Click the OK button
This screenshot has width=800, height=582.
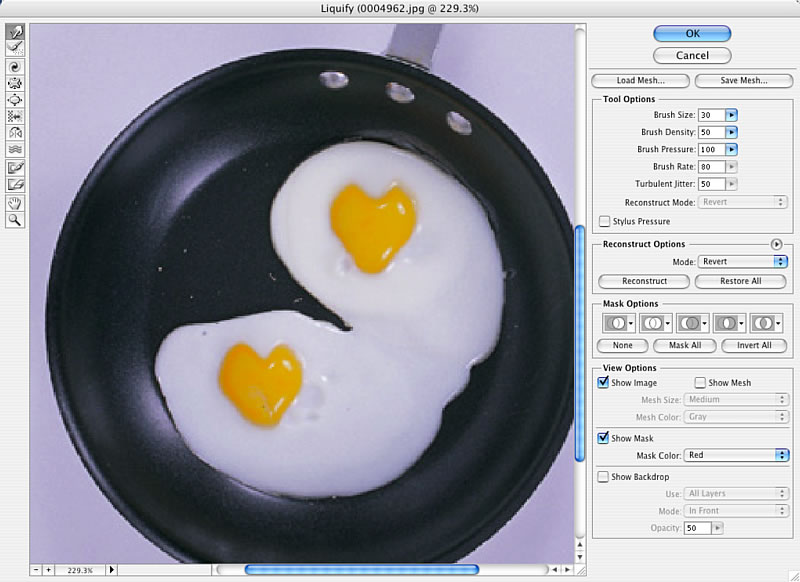[x=692, y=34]
